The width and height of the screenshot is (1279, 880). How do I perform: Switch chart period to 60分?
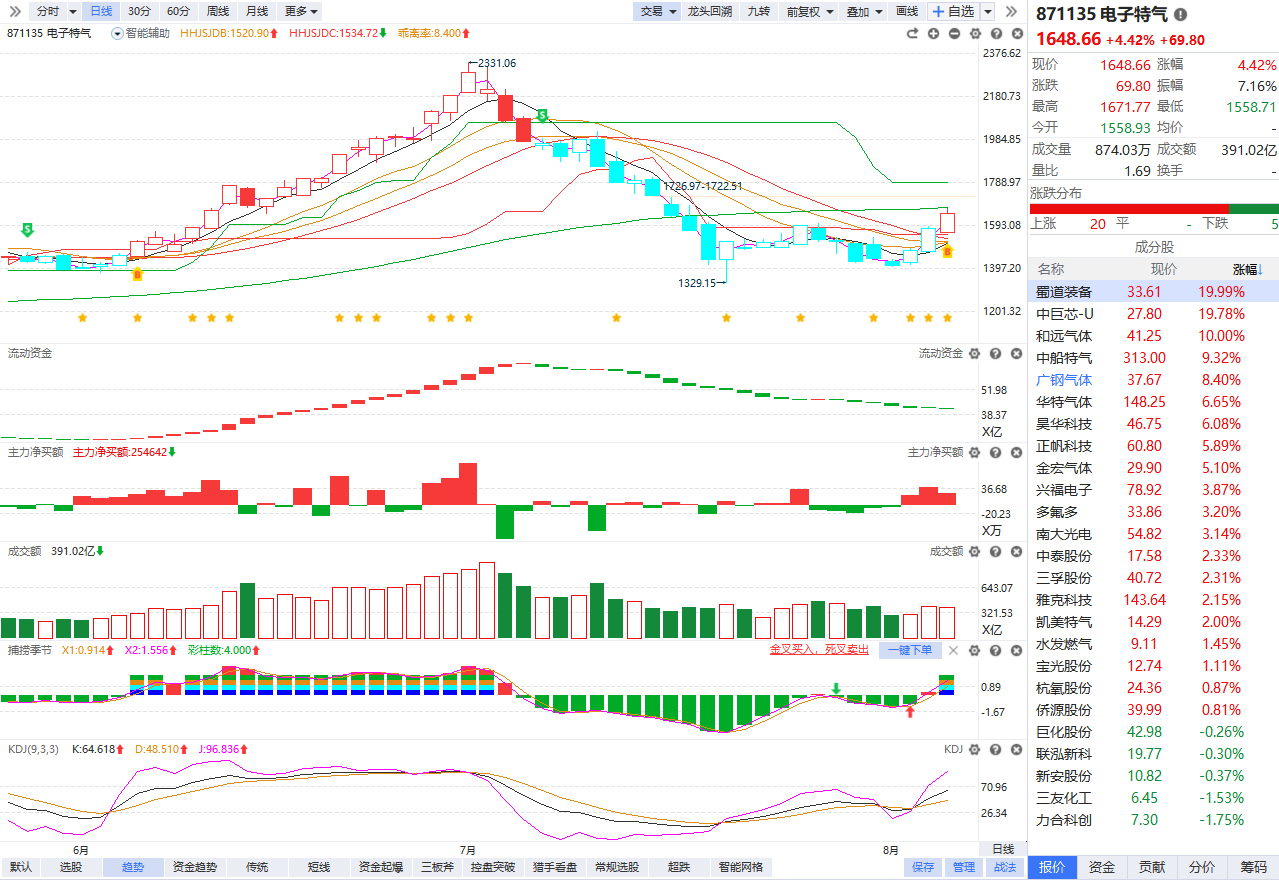pos(178,11)
